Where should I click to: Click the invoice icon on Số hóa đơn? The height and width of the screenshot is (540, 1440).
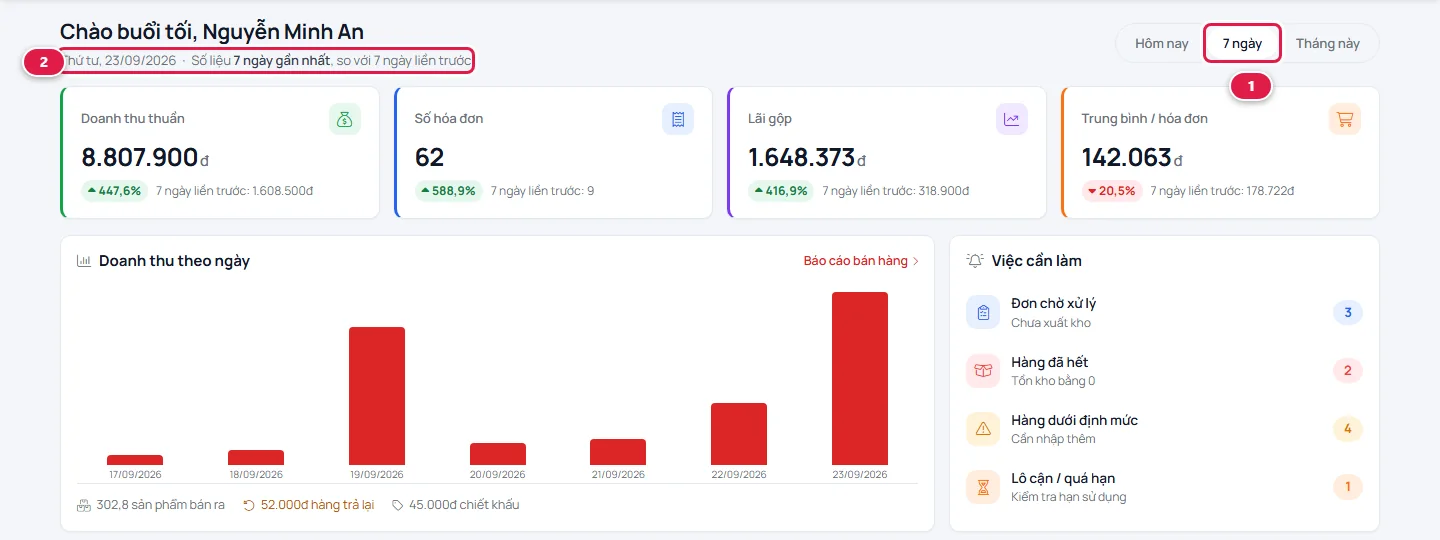point(678,119)
